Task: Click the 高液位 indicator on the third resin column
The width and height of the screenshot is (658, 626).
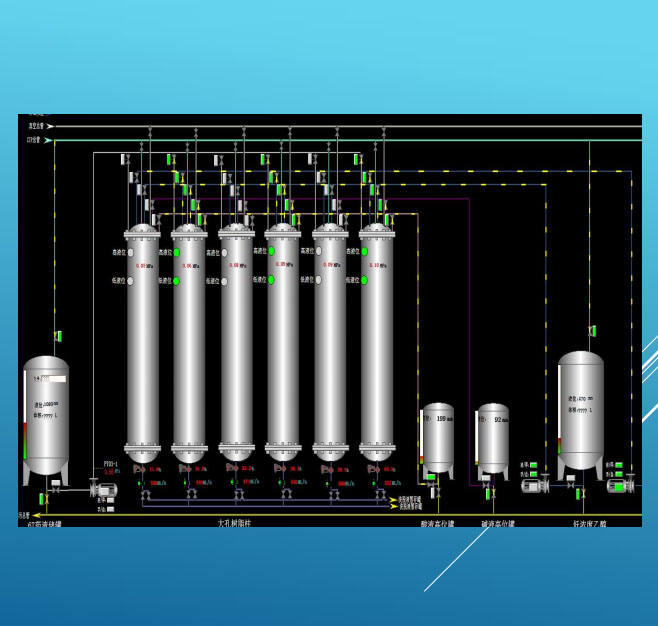Action: pyautogui.click(x=225, y=253)
